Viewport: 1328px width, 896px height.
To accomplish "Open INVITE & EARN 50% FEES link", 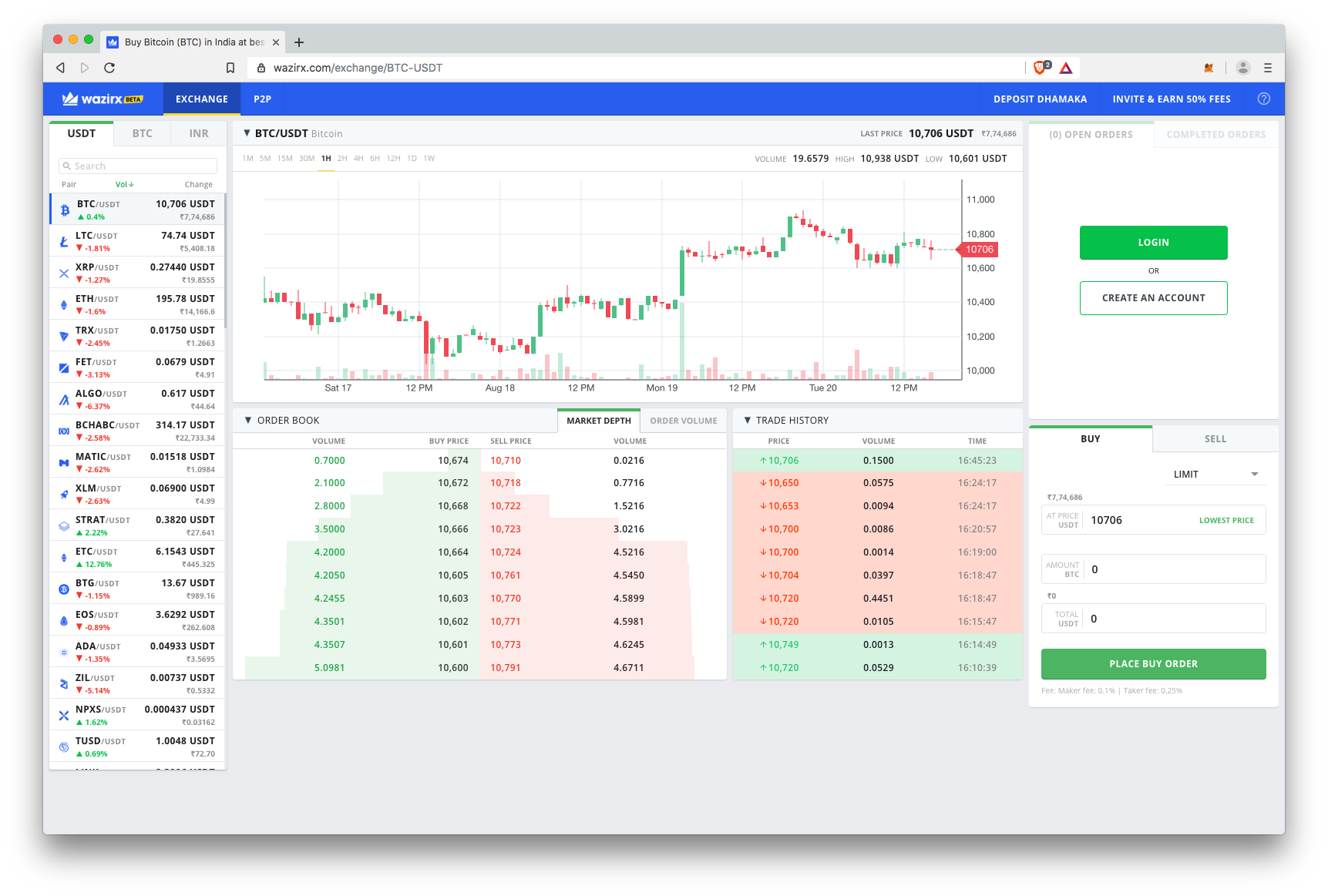I will point(1172,99).
